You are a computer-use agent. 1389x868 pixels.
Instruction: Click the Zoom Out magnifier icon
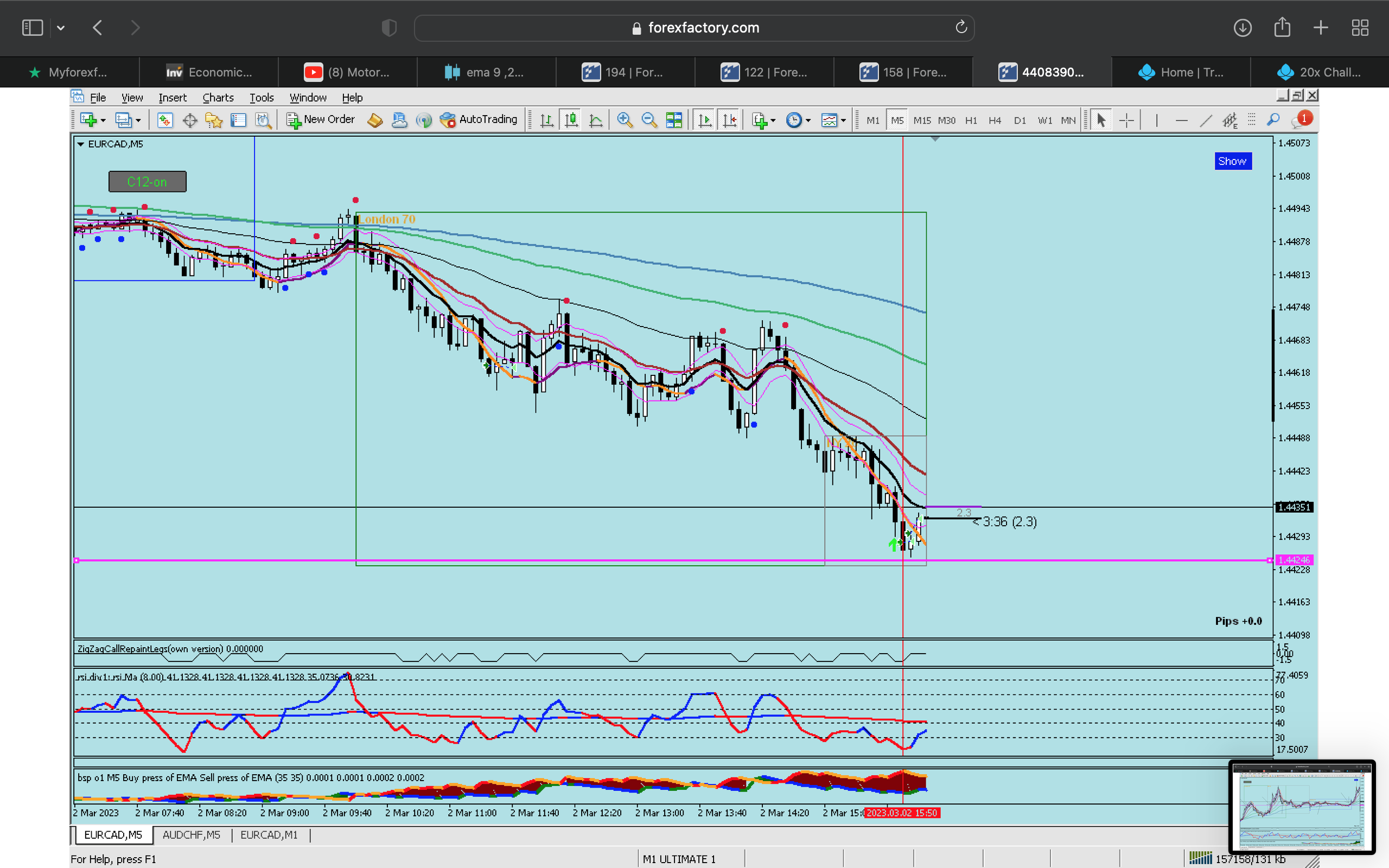pyautogui.click(x=648, y=120)
